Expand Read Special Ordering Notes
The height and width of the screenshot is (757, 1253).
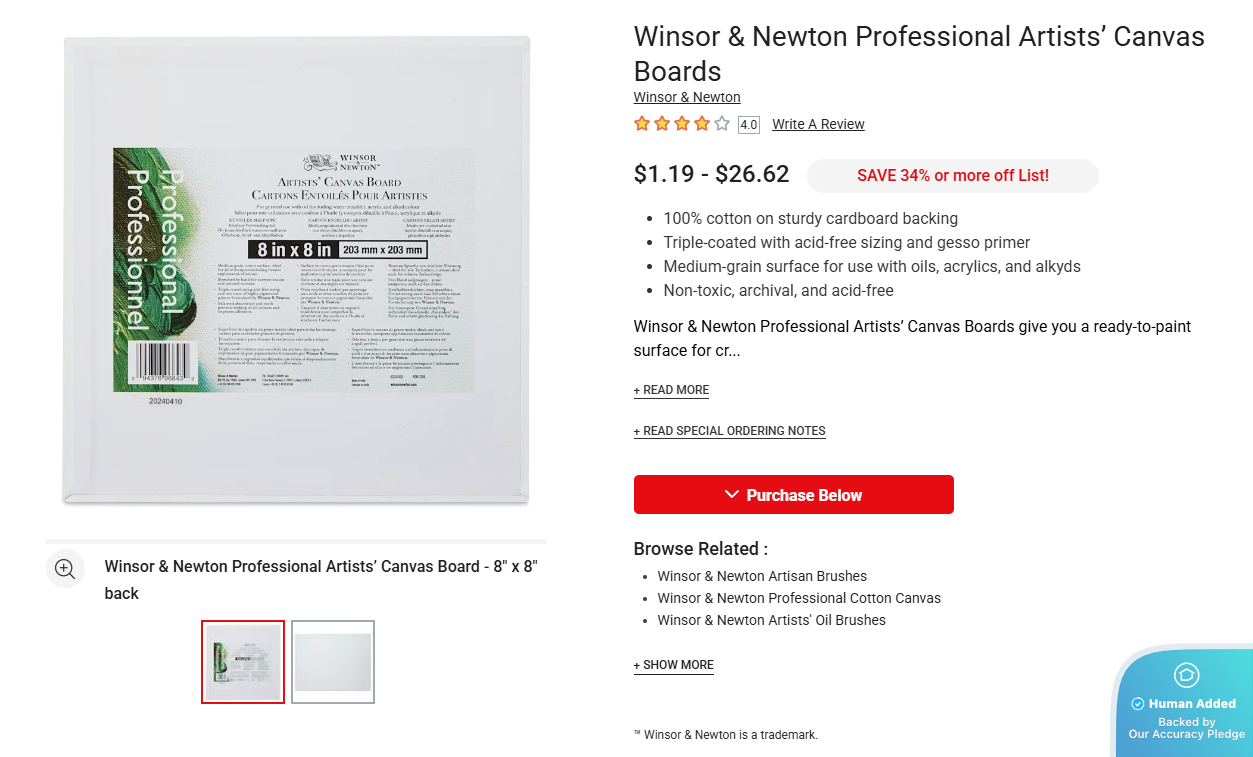pos(729,431)
